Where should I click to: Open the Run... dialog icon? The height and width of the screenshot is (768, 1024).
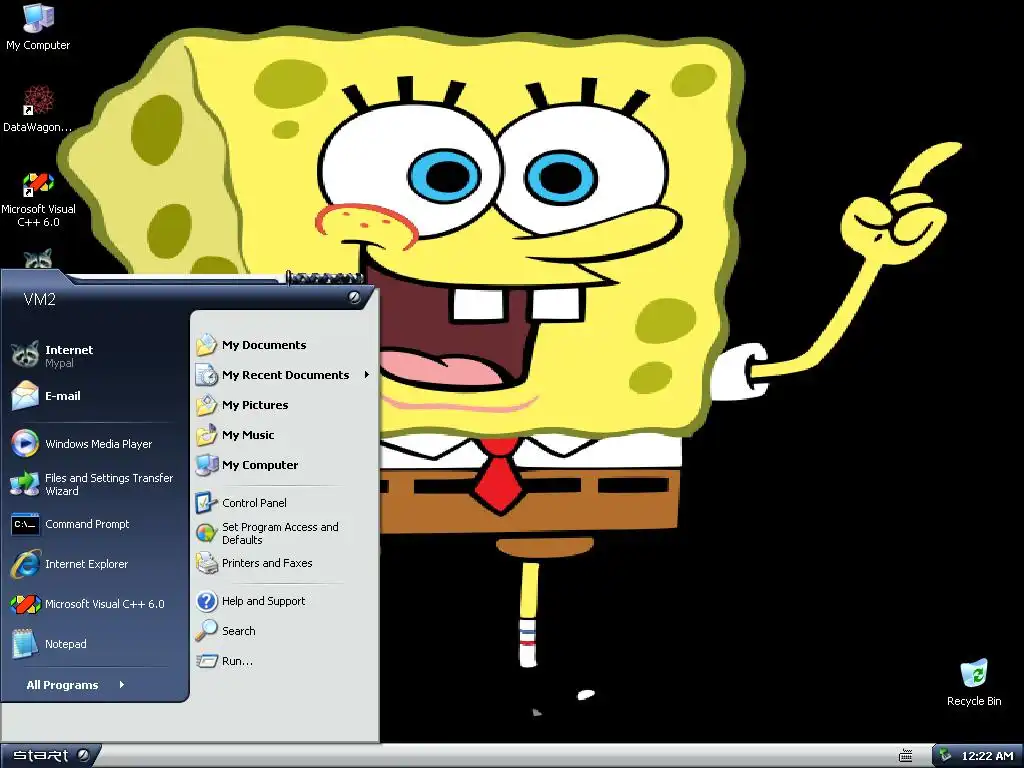point(206,661)
